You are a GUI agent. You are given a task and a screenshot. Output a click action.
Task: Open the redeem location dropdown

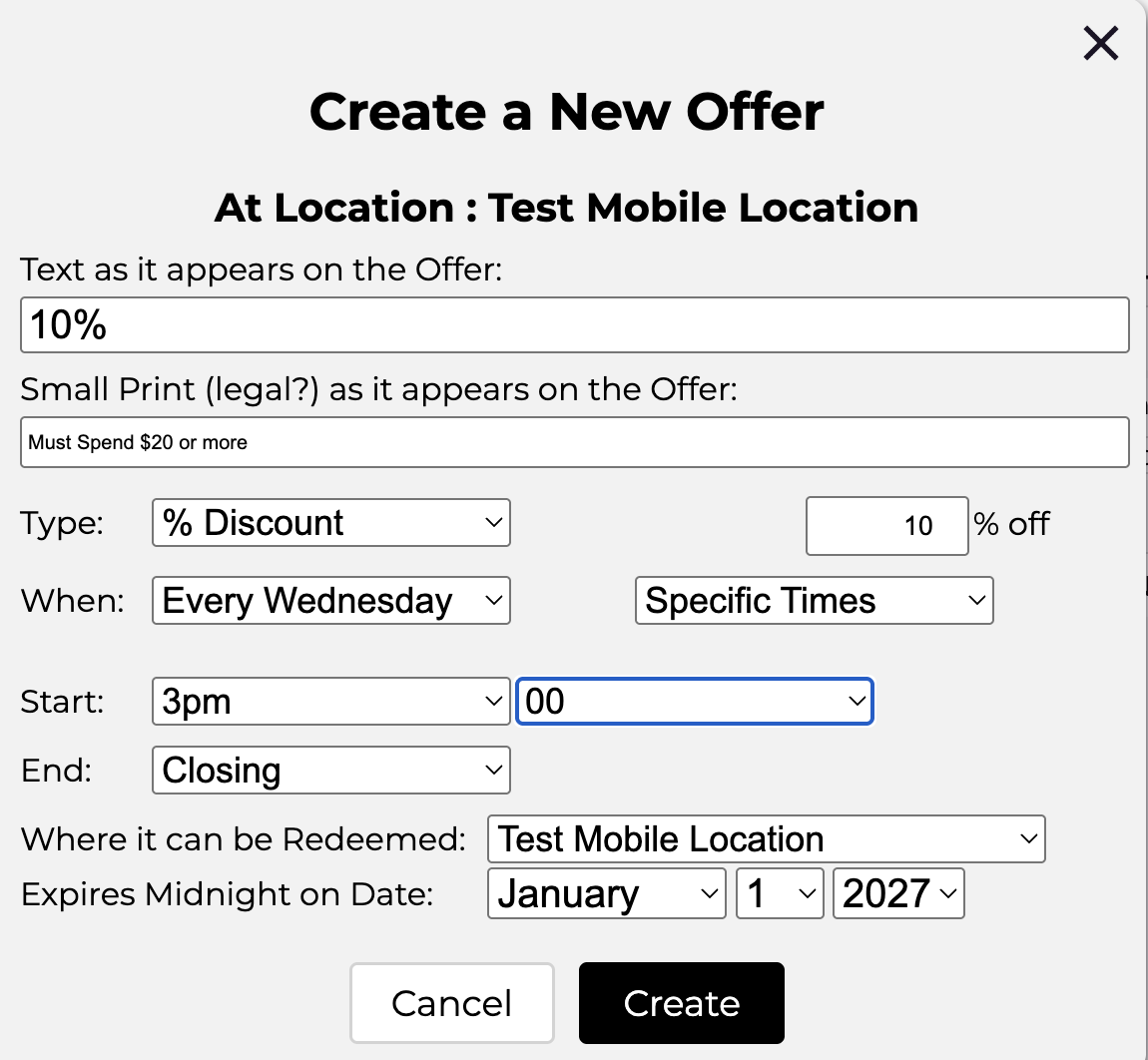[x=766, y=839]
